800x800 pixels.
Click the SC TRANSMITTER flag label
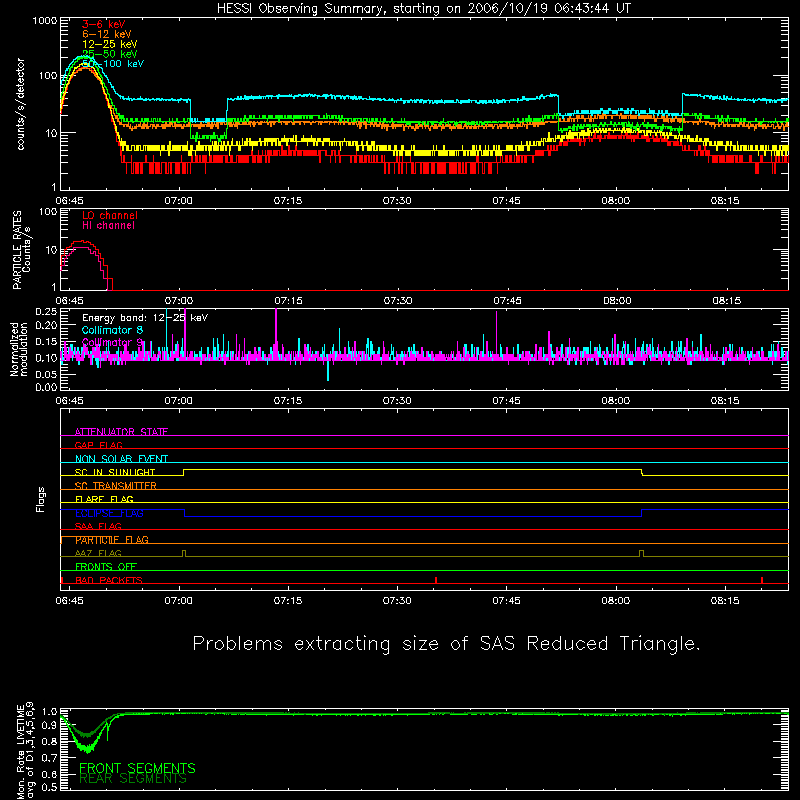click(x=116, y=486)
